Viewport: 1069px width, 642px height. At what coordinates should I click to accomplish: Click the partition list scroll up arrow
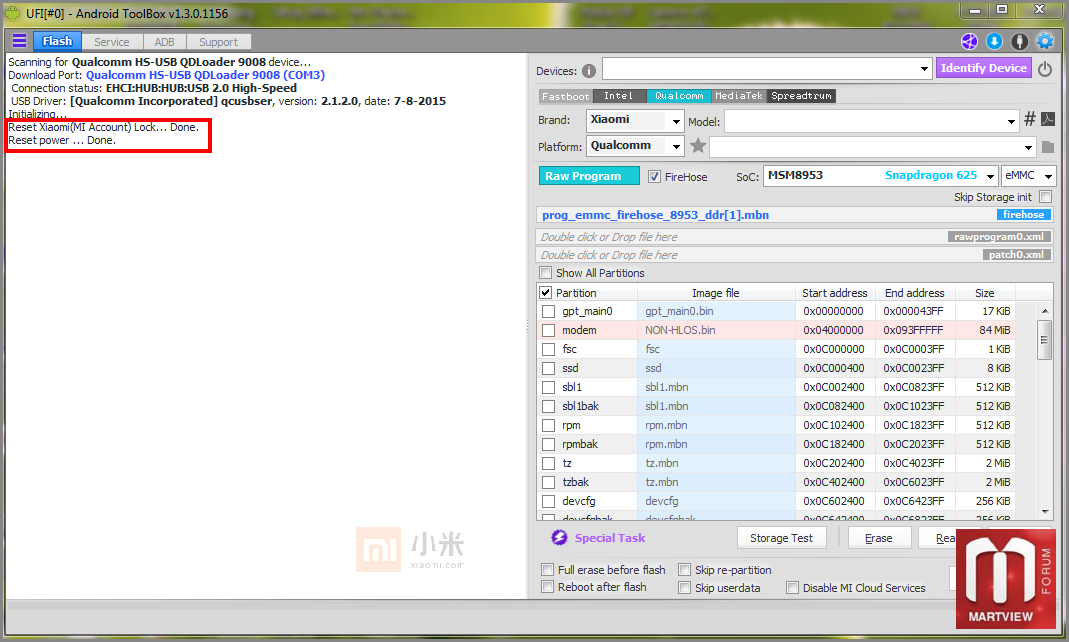[1044, 311]
